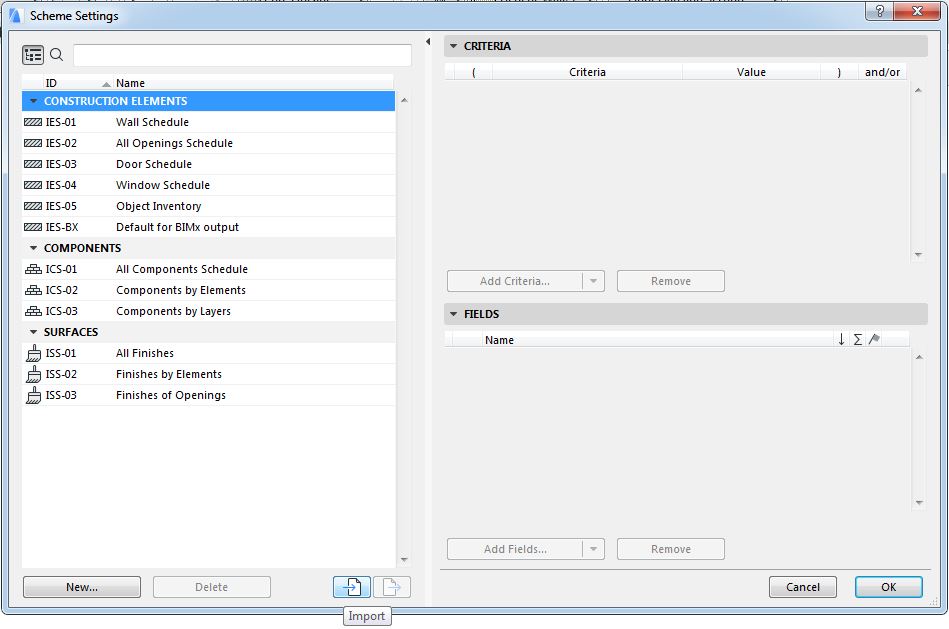949x629 pixels.
Task: Collapse the COMPONENTS group
Action: [x=33, y=248]
